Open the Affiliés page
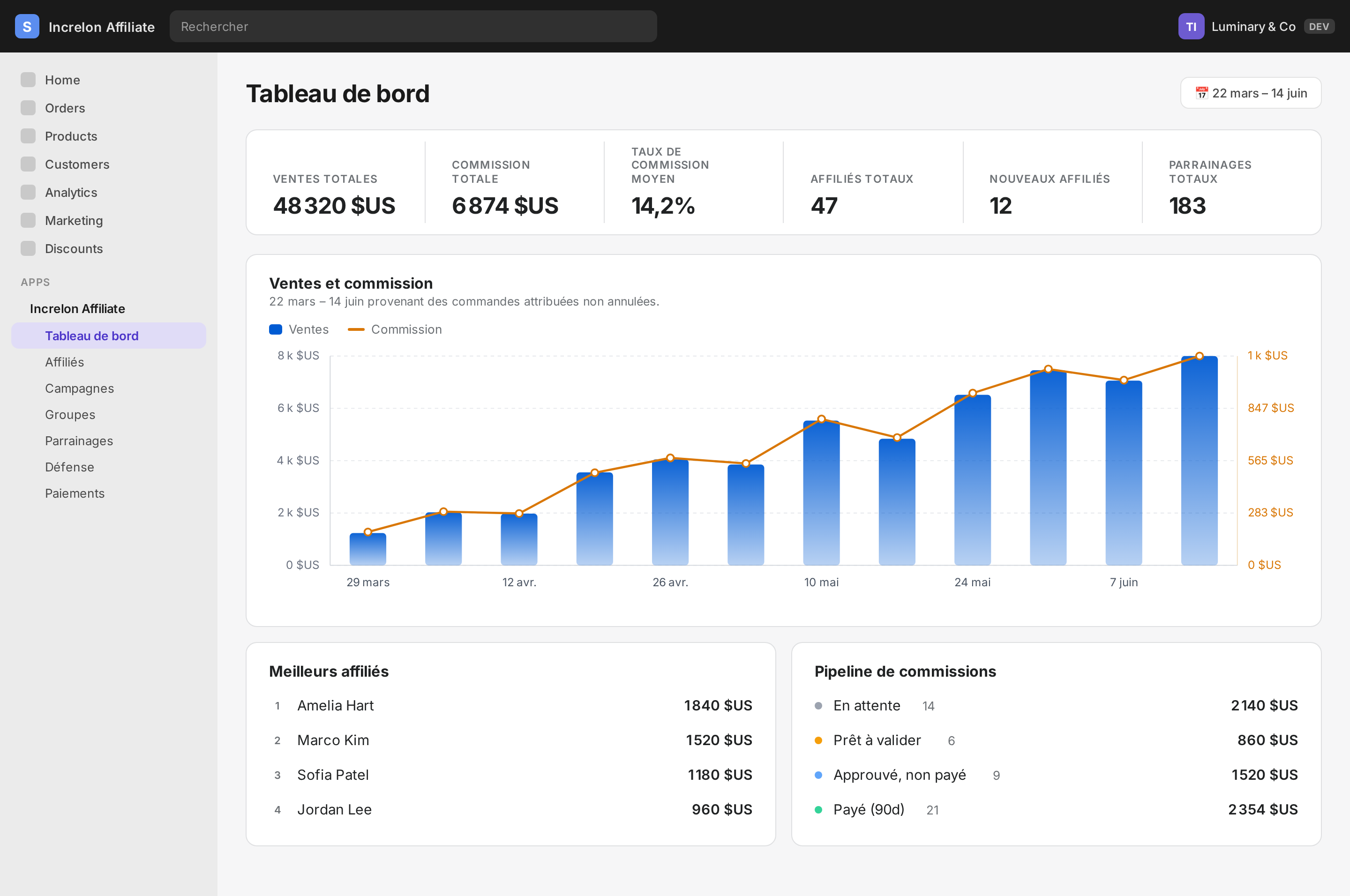Viewport: 1350px width, 896px height. coord(109,362)
